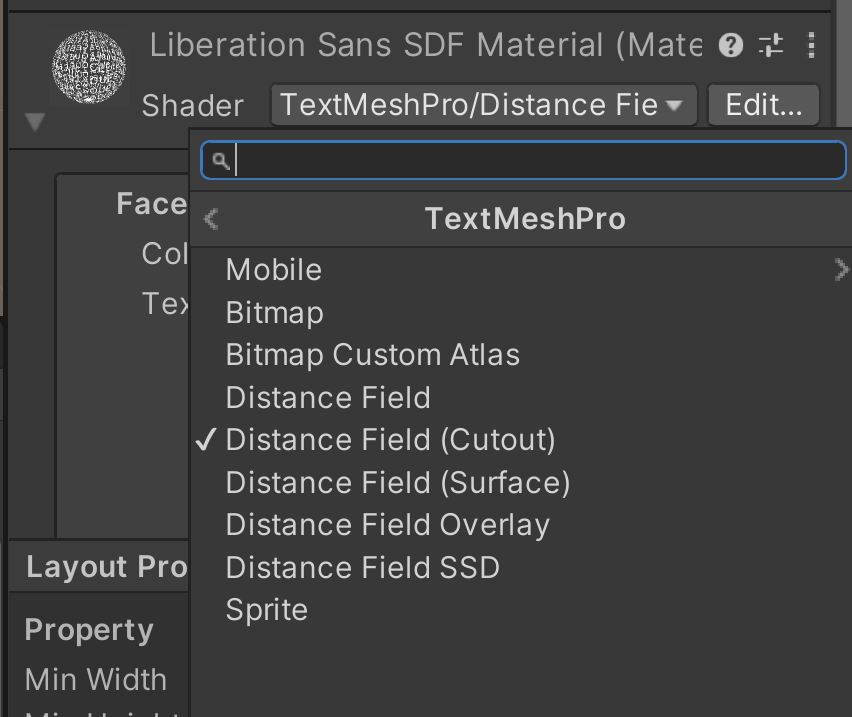Click the material presets icon
852x717 pixels.
coord(770,45)
